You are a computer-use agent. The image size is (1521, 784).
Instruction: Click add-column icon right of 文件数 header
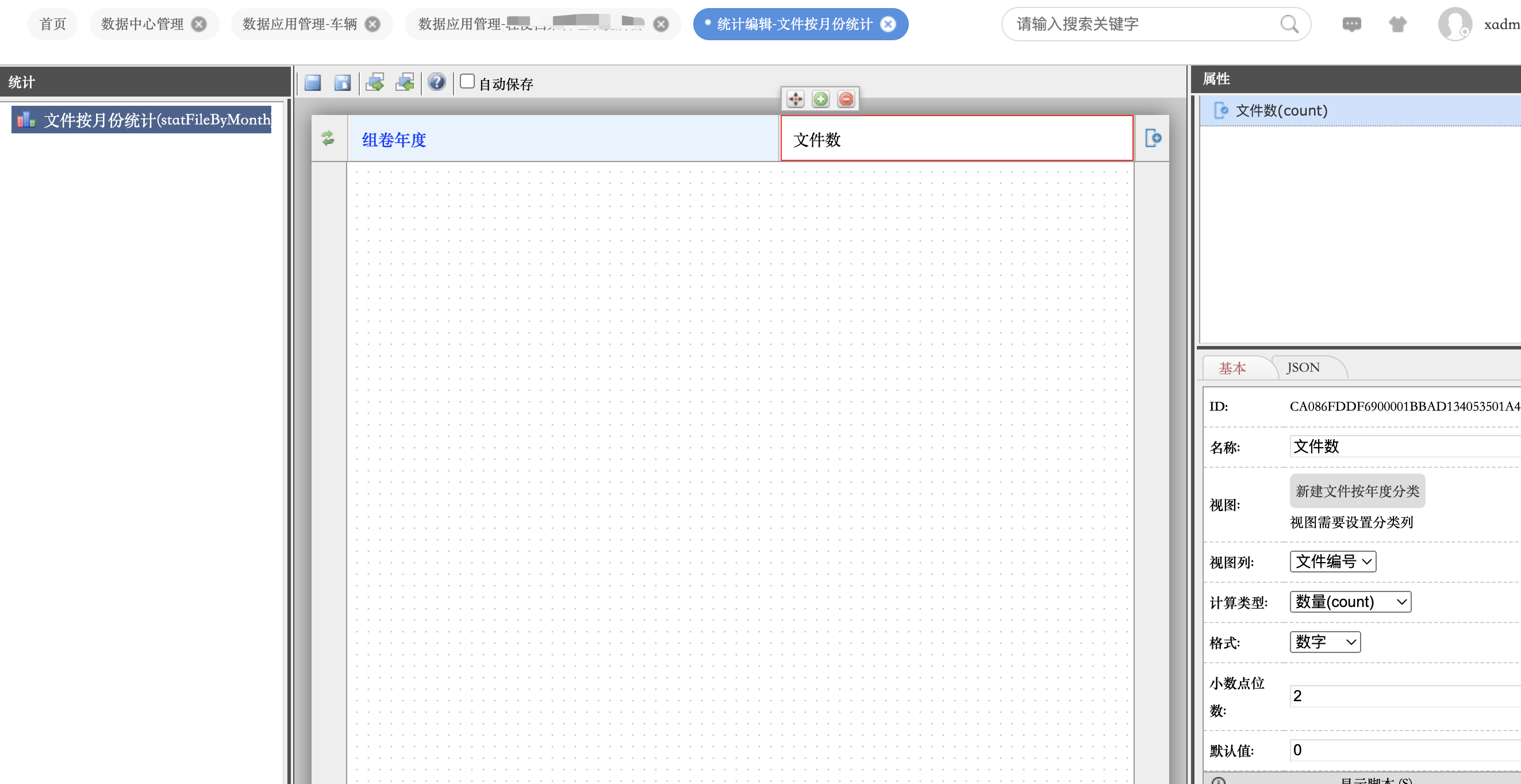pos(1153,138)
